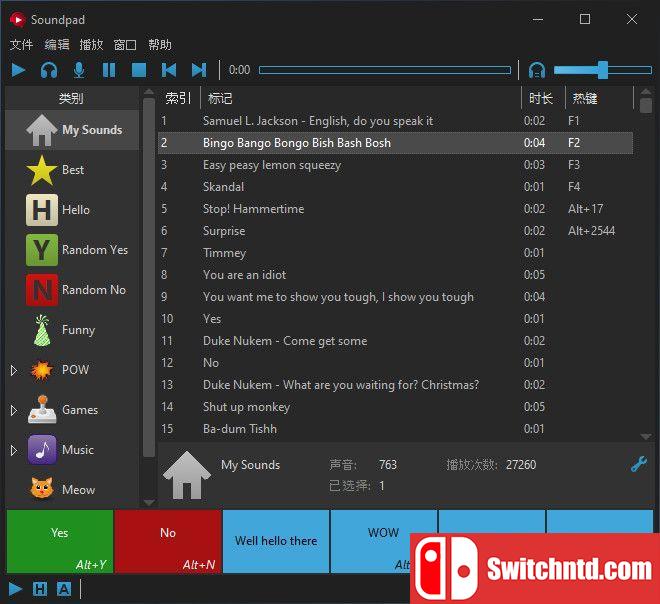The width and height of the screenshot is (660, 604).
Task: Click the Alt+2544 hotkey cell
Action: point(591,231)
